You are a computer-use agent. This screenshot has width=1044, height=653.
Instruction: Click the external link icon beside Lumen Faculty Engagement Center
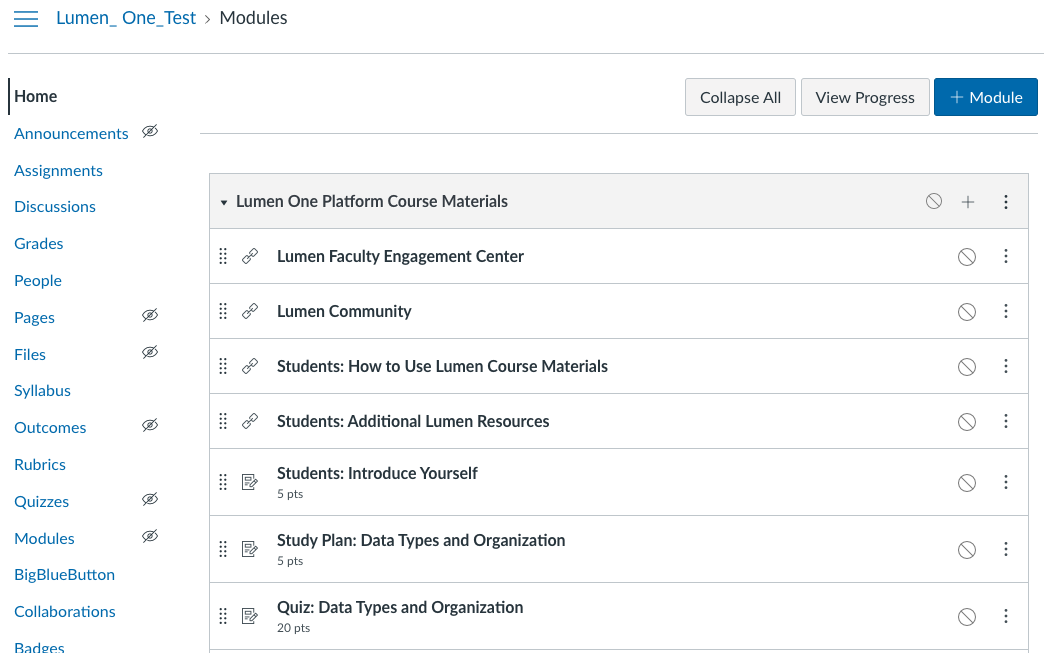249,255
